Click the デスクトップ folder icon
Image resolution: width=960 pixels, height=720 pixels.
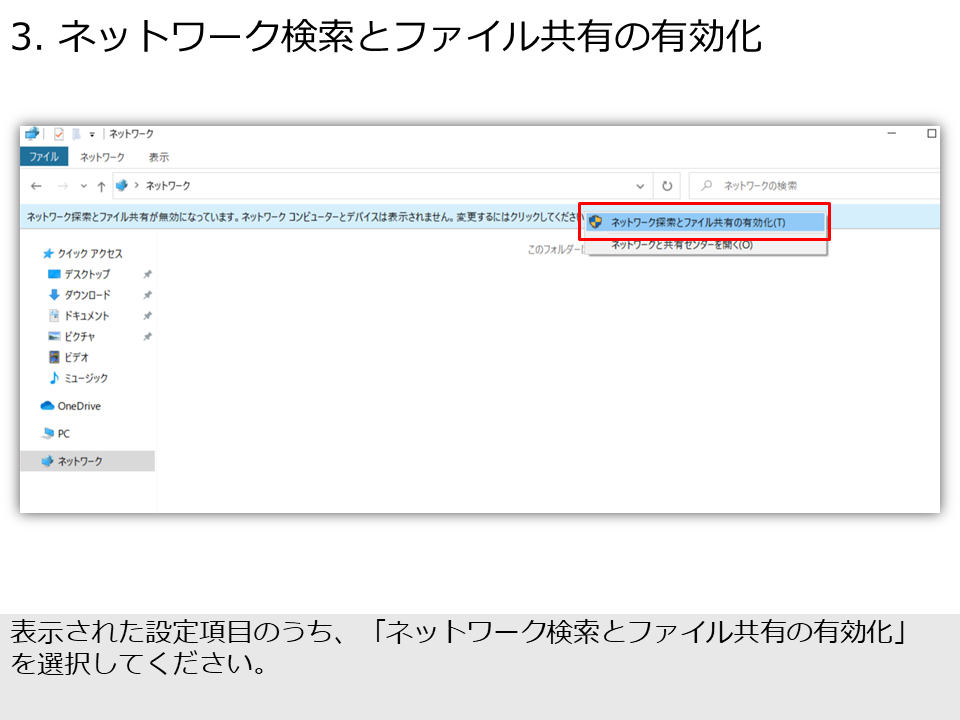[54, 274]
